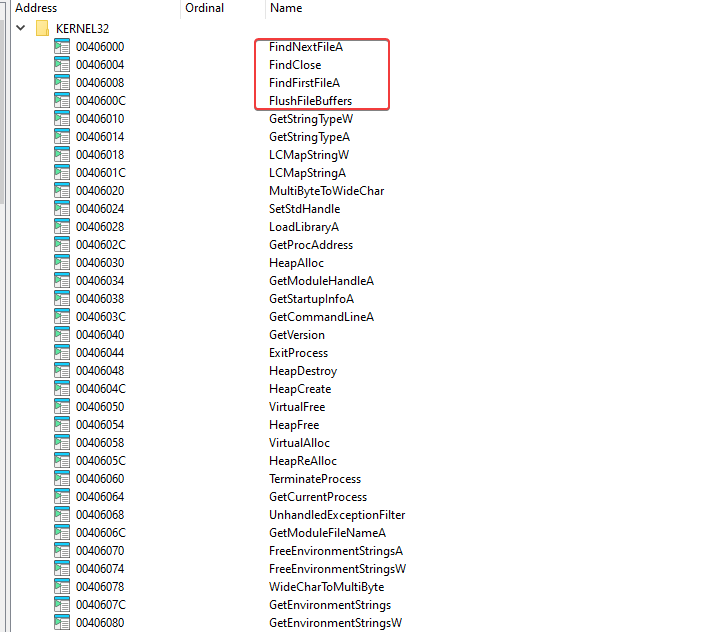Select the KERNEL32 library label
Screen dimensions: 708x632
coord(82,28)
